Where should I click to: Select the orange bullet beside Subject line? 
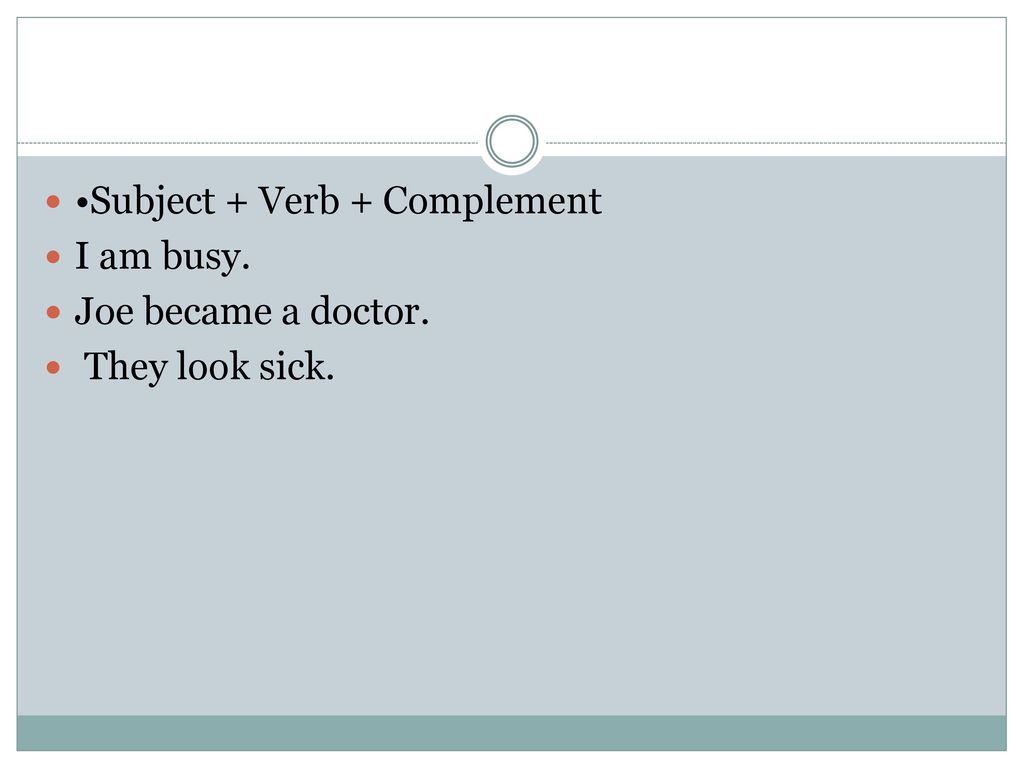(54, 201)
